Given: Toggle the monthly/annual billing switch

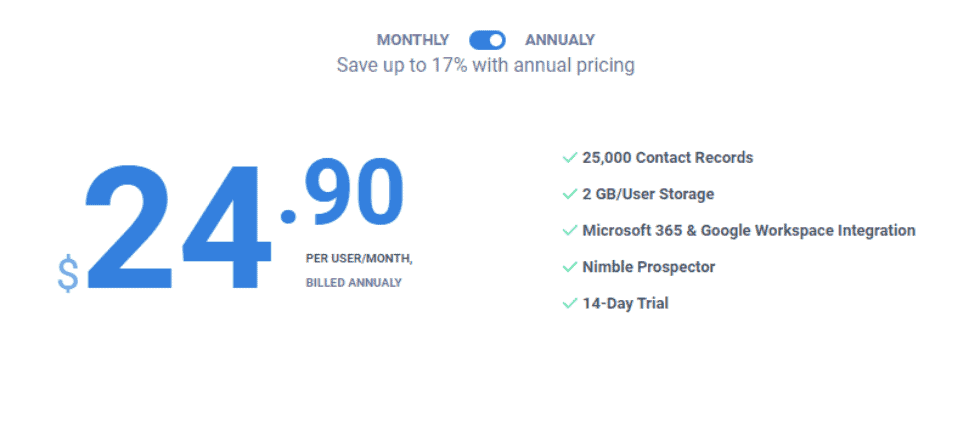Looking at the screenshot, I should (x=487, y=40).
